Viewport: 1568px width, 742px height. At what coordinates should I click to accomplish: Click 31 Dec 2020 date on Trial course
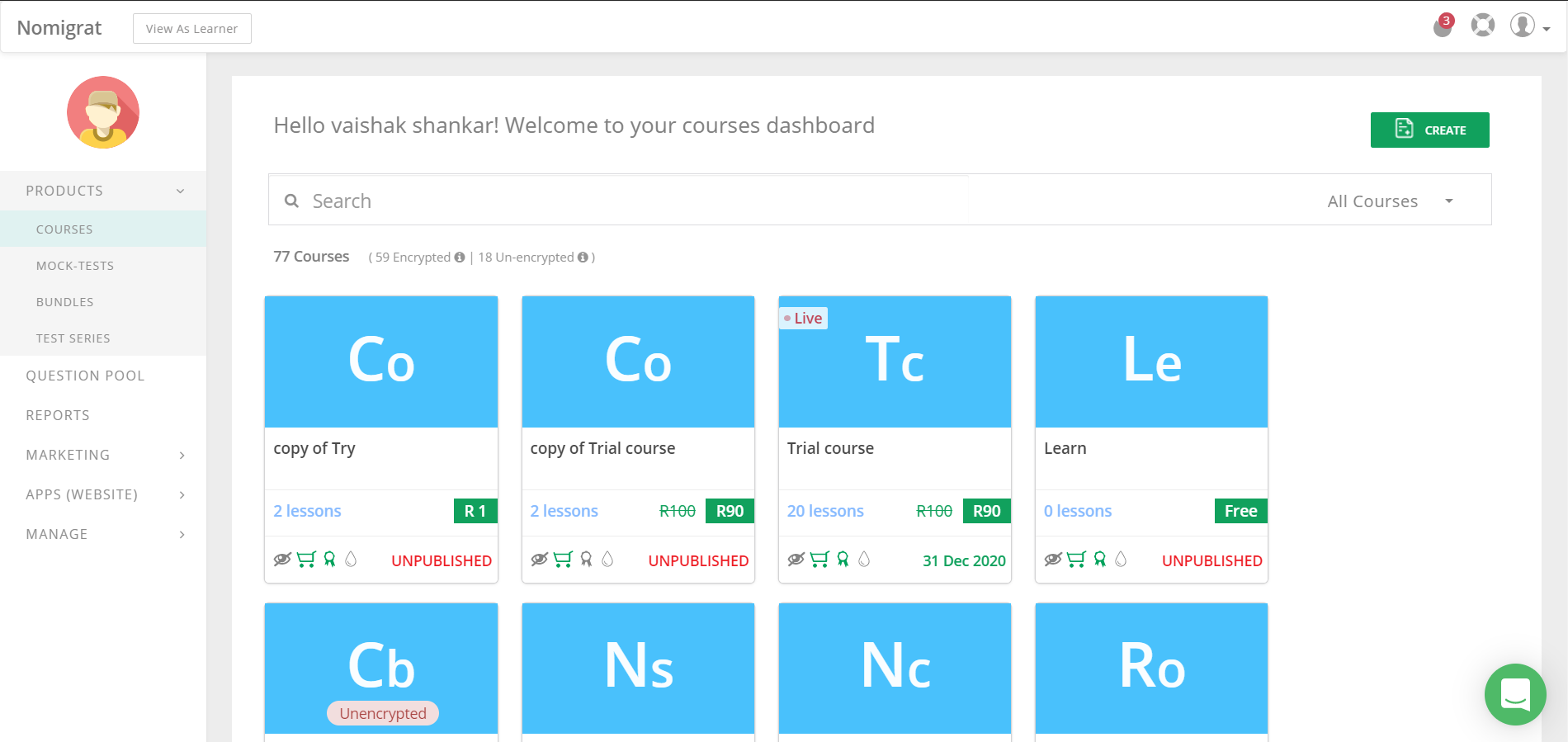pos(964,560)
